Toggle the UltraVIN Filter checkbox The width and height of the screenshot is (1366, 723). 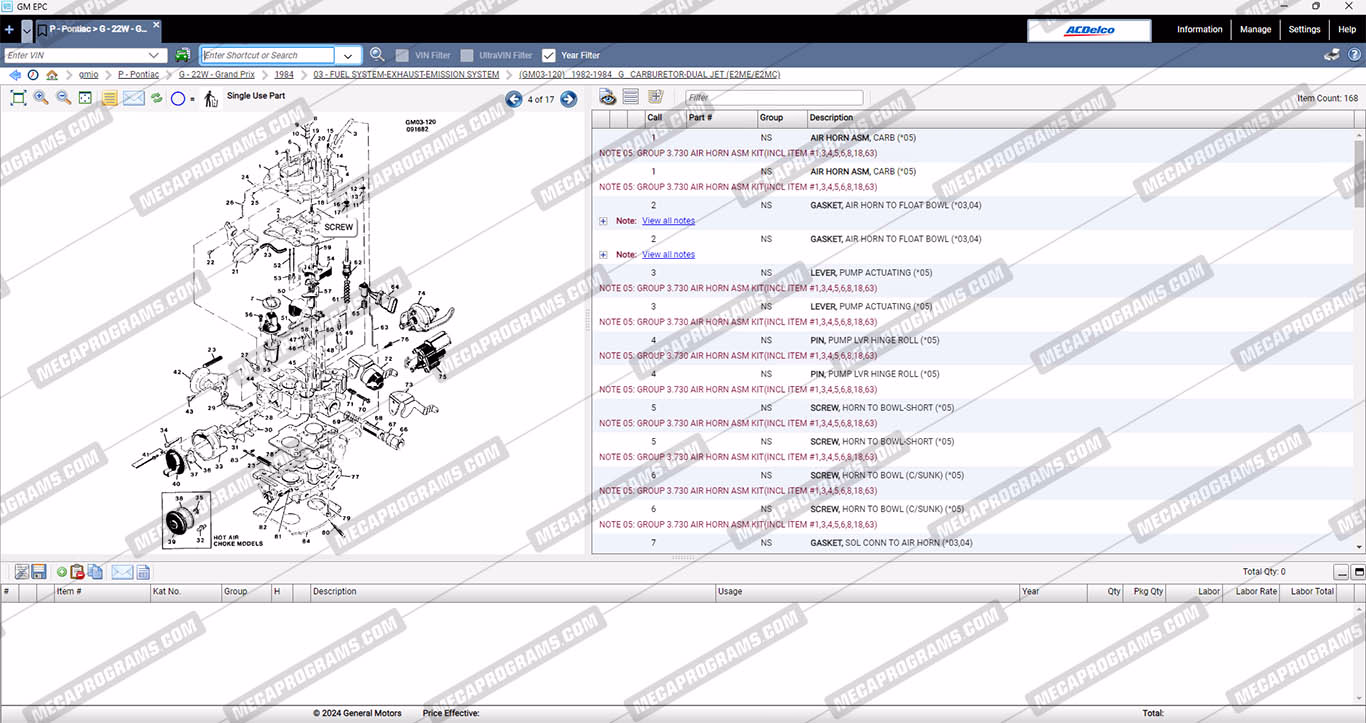coord(467,55)
